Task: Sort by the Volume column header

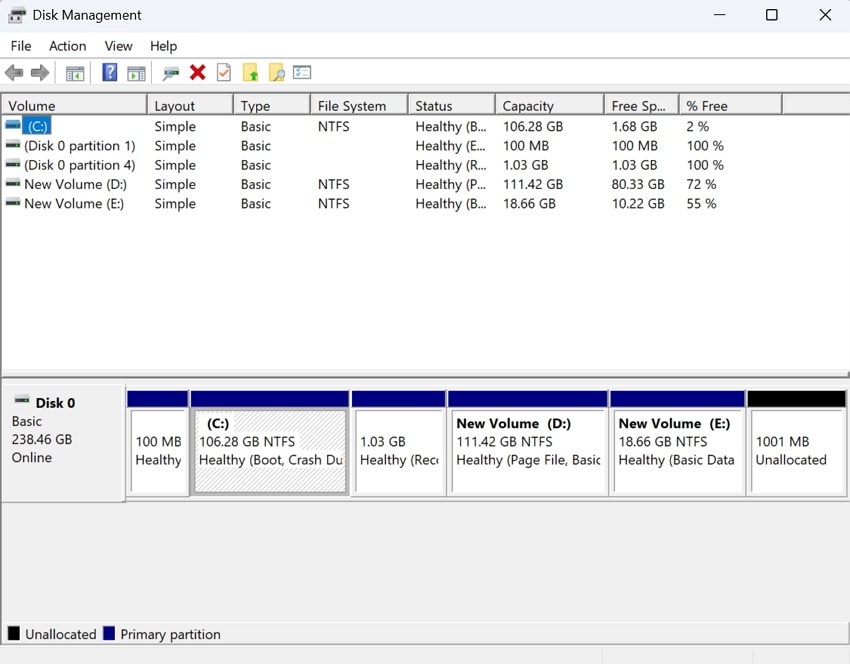Action: (x=74, y=105)
